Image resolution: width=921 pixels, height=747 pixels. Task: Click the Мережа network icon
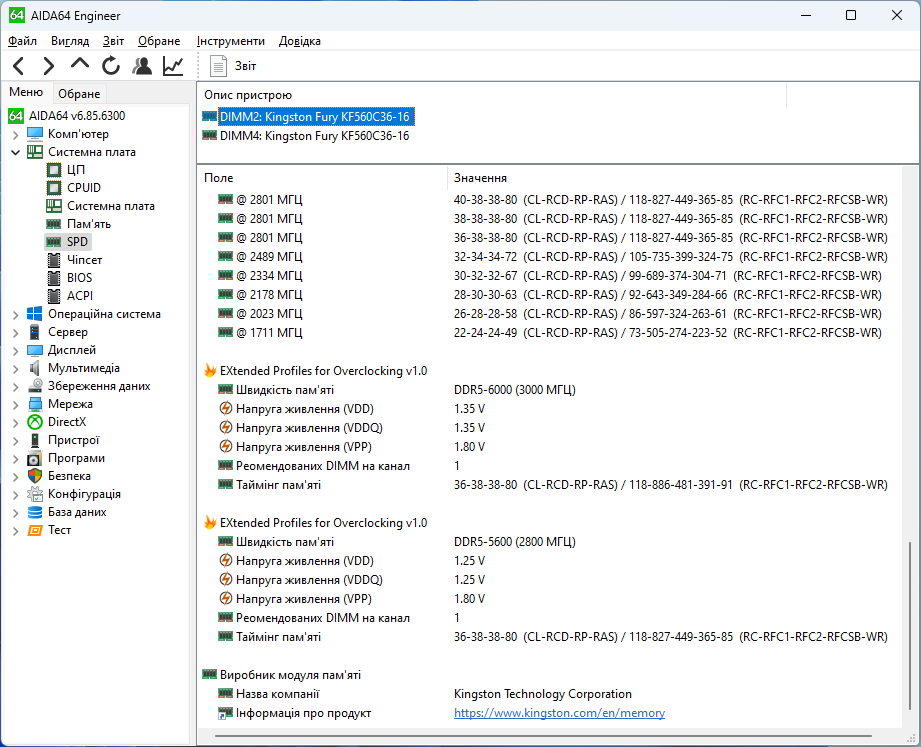click(x=35, y=404)
